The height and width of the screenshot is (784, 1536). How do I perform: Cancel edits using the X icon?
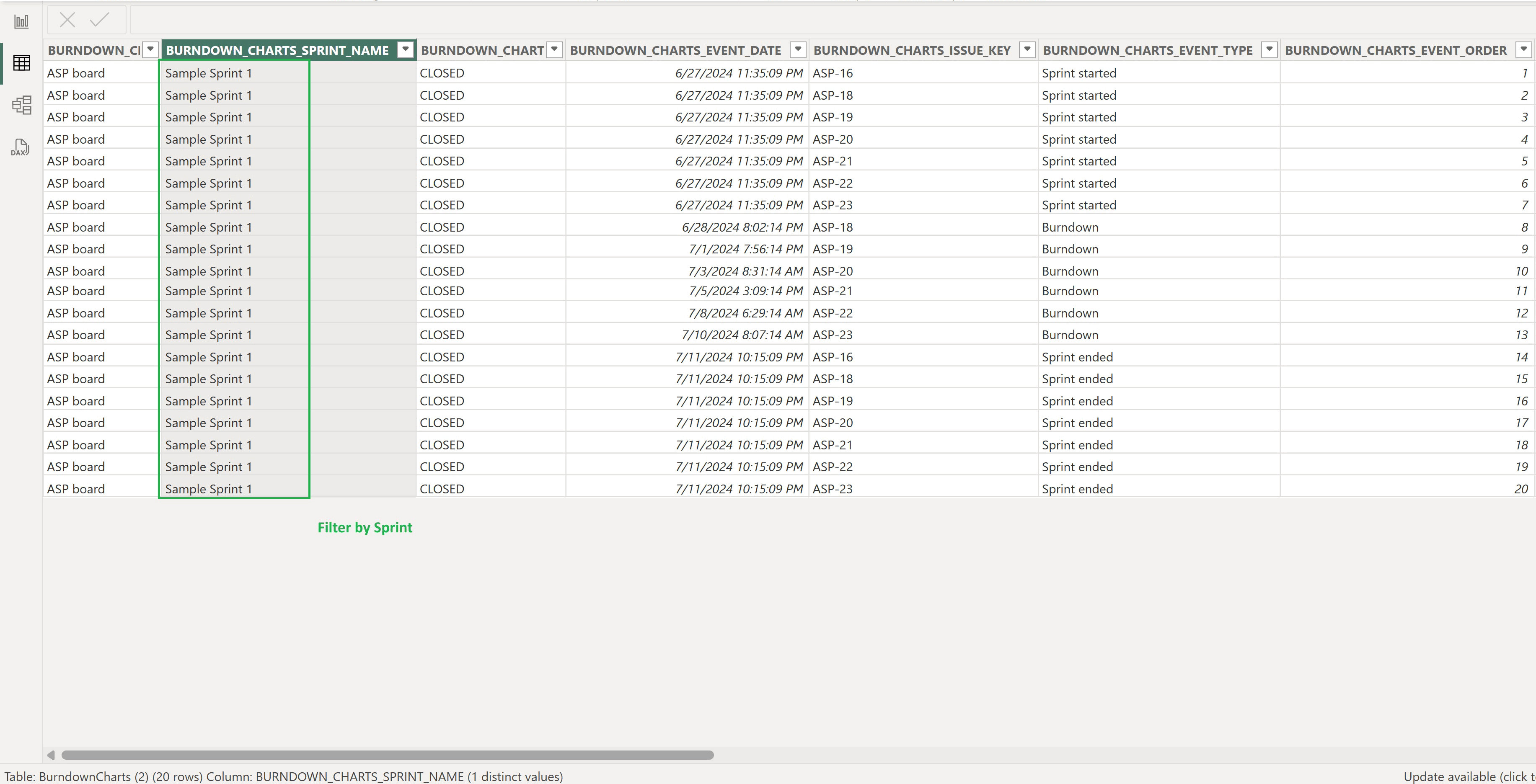coord(67,20)
